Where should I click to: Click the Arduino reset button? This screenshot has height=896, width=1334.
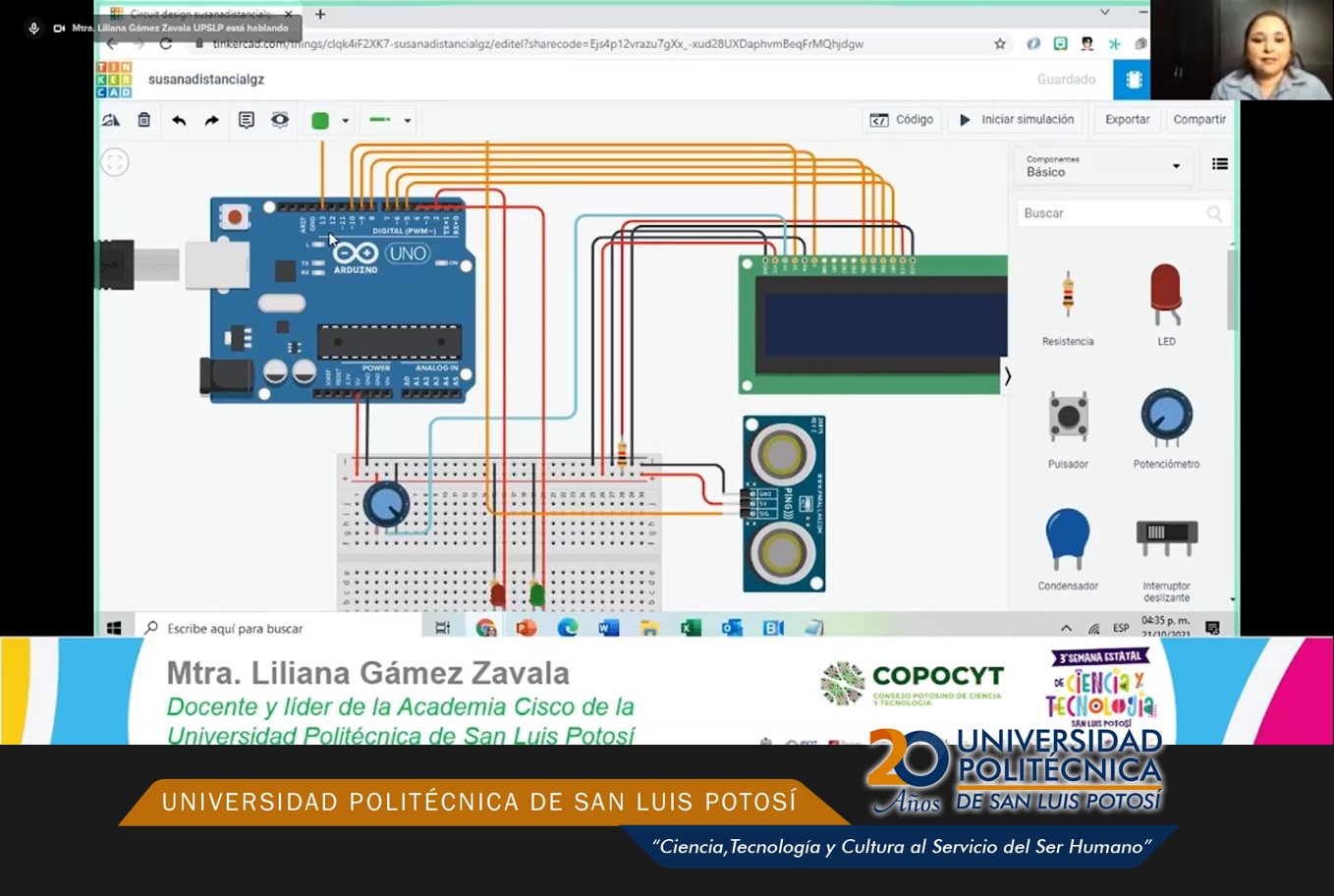(x=234, y=216)
